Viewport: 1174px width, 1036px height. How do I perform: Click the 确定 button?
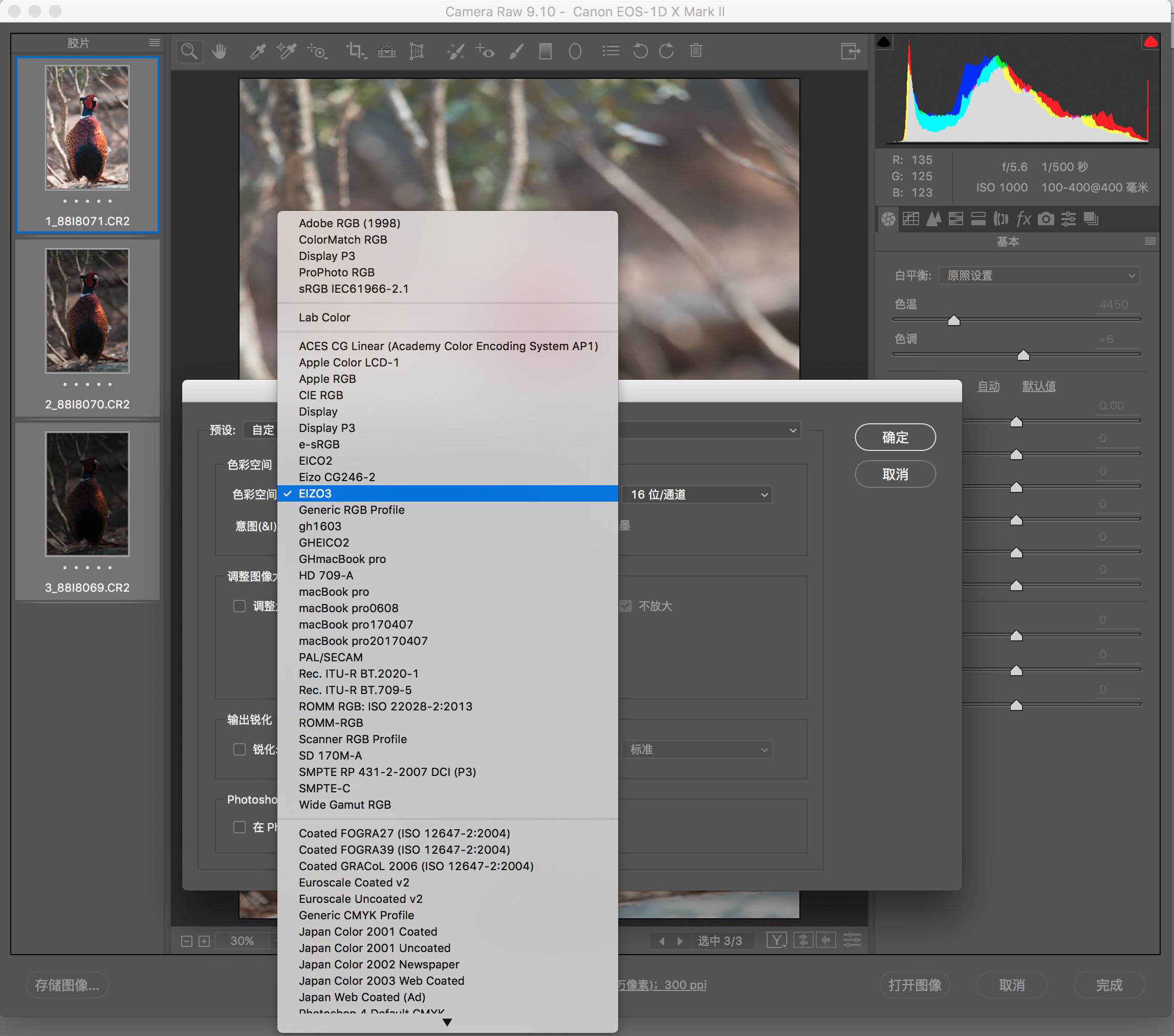click(x=895, y=438)
